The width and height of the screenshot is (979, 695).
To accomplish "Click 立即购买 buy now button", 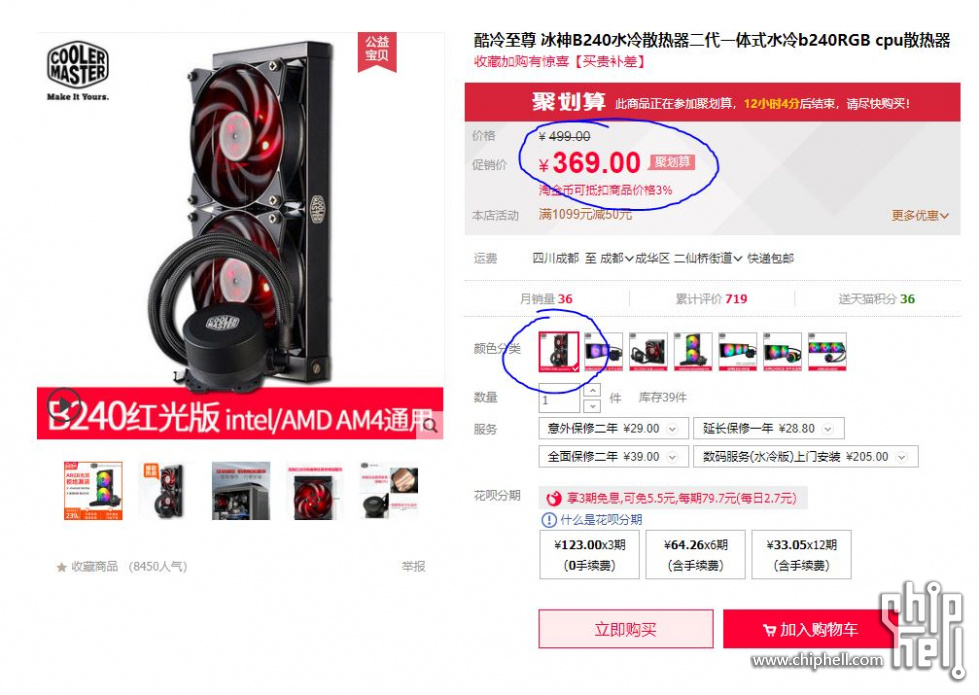I will point(626,629).
